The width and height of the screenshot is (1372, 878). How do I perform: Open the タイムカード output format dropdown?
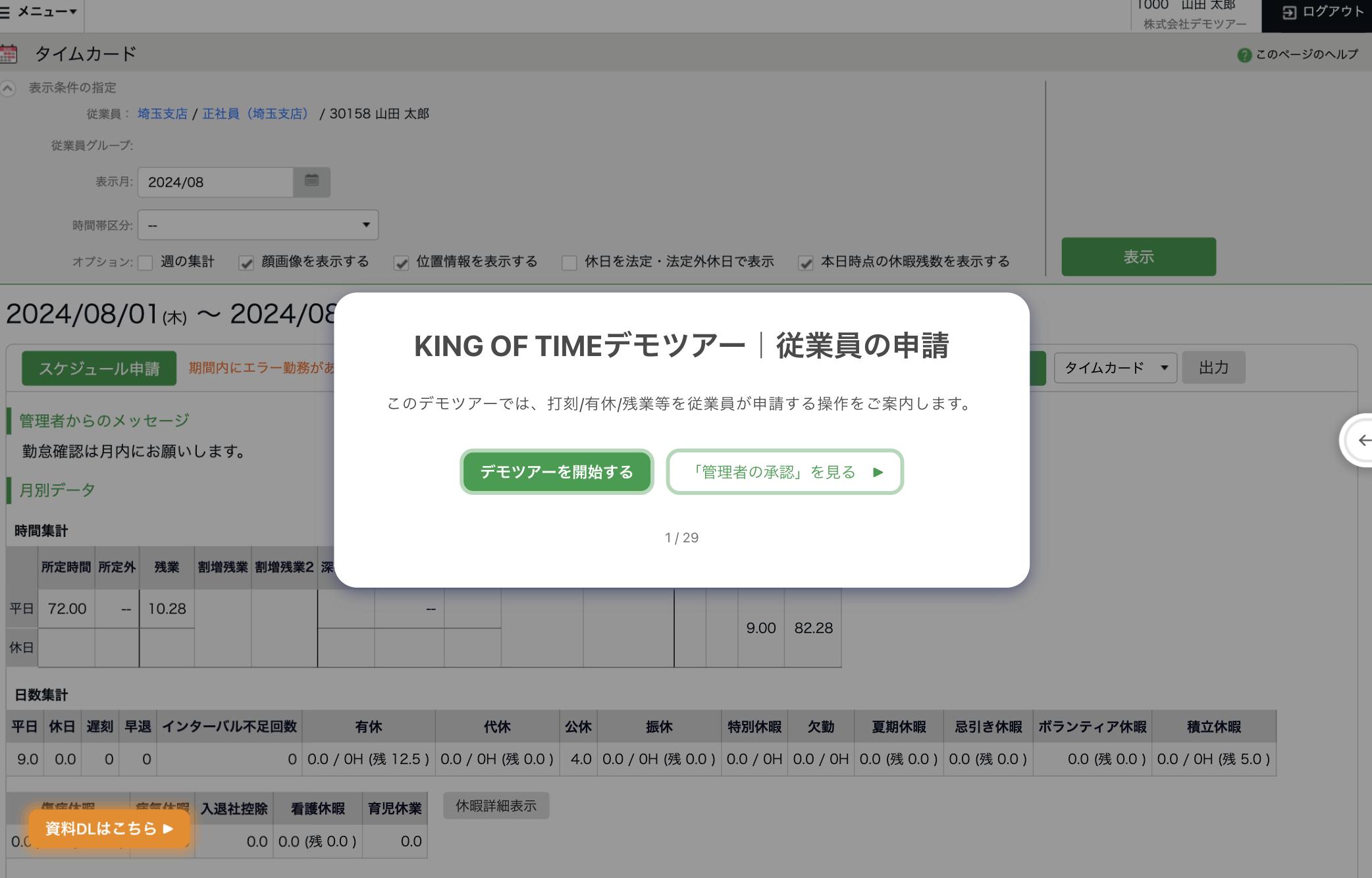coord(1115,367)
